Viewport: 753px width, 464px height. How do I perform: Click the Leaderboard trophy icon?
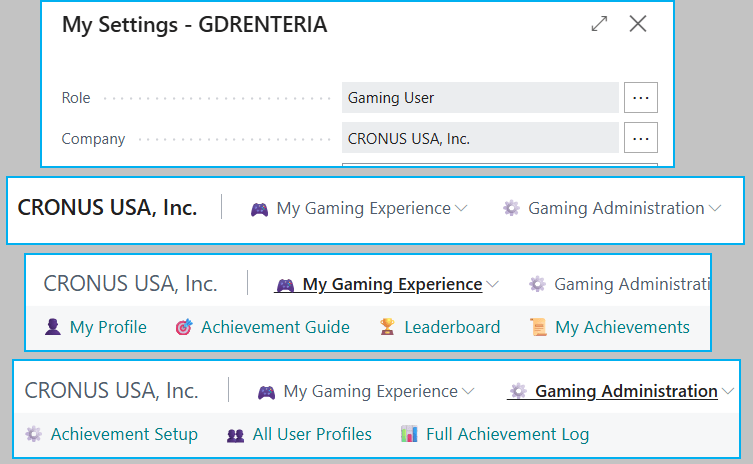[x=387, y=327]
